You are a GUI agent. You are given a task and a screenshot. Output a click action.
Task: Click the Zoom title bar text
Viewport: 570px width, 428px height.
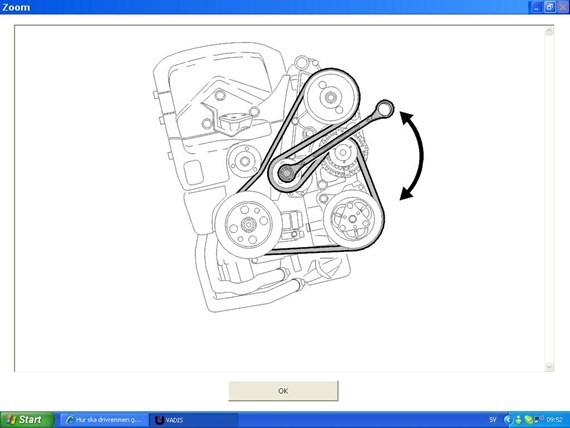click(x=16, y=7)
